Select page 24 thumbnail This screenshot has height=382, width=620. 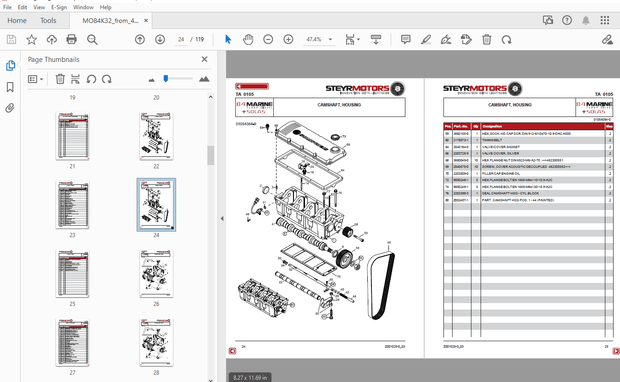(156, 205)
